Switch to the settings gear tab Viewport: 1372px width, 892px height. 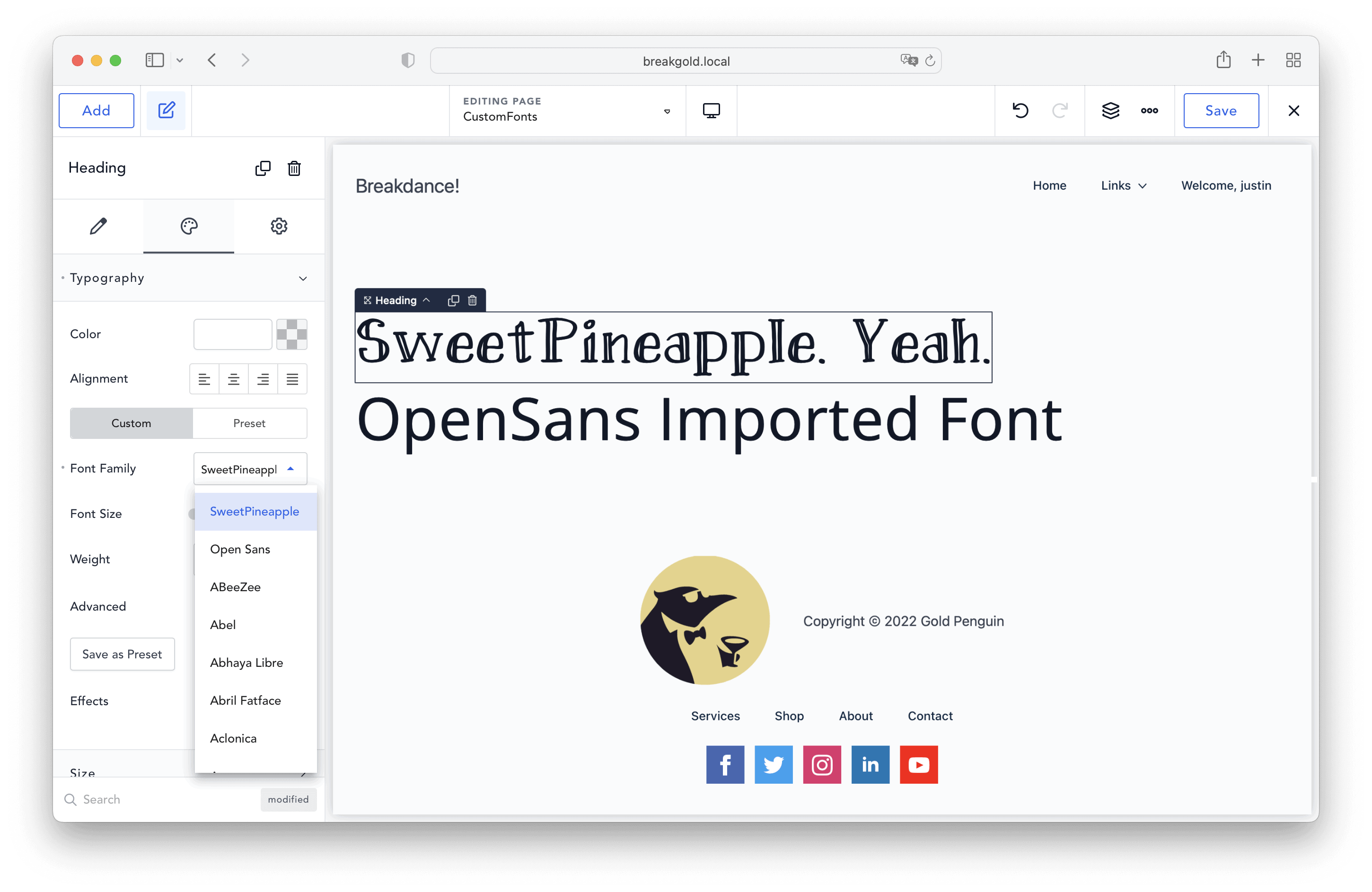tap(279, 226)
